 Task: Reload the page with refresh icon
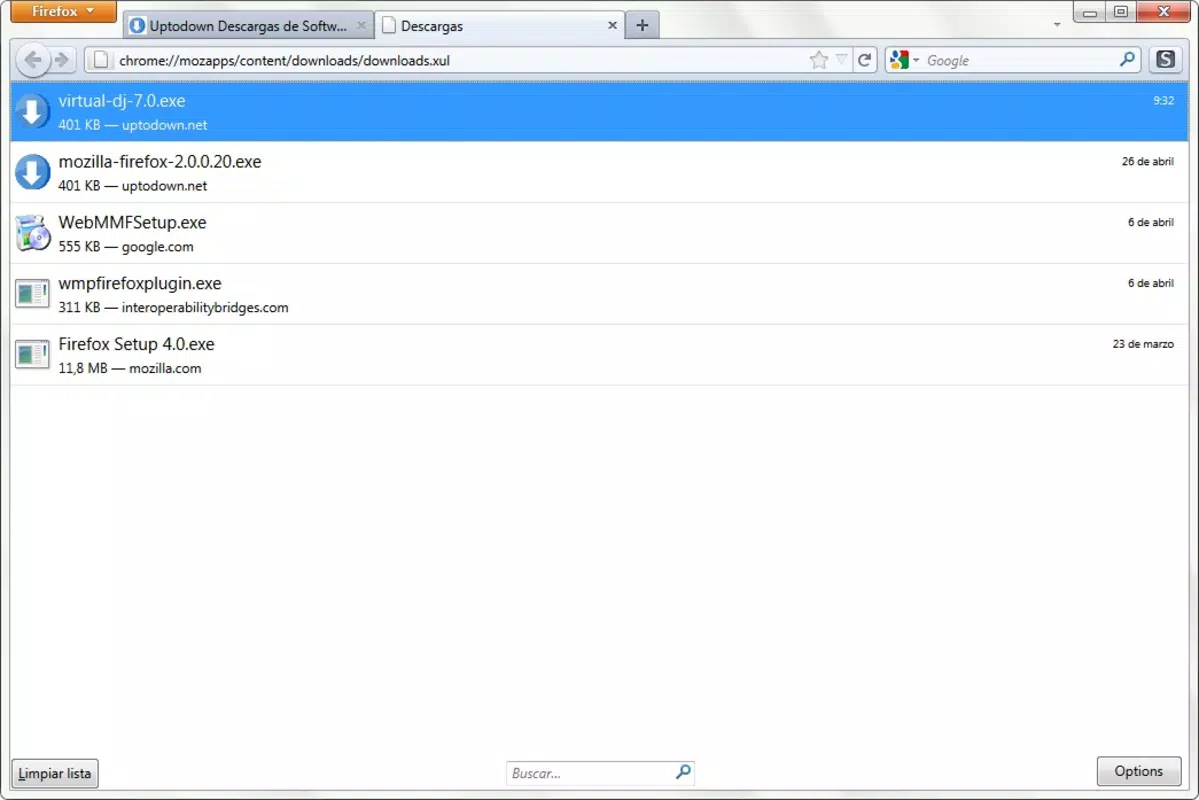(864, 60)
